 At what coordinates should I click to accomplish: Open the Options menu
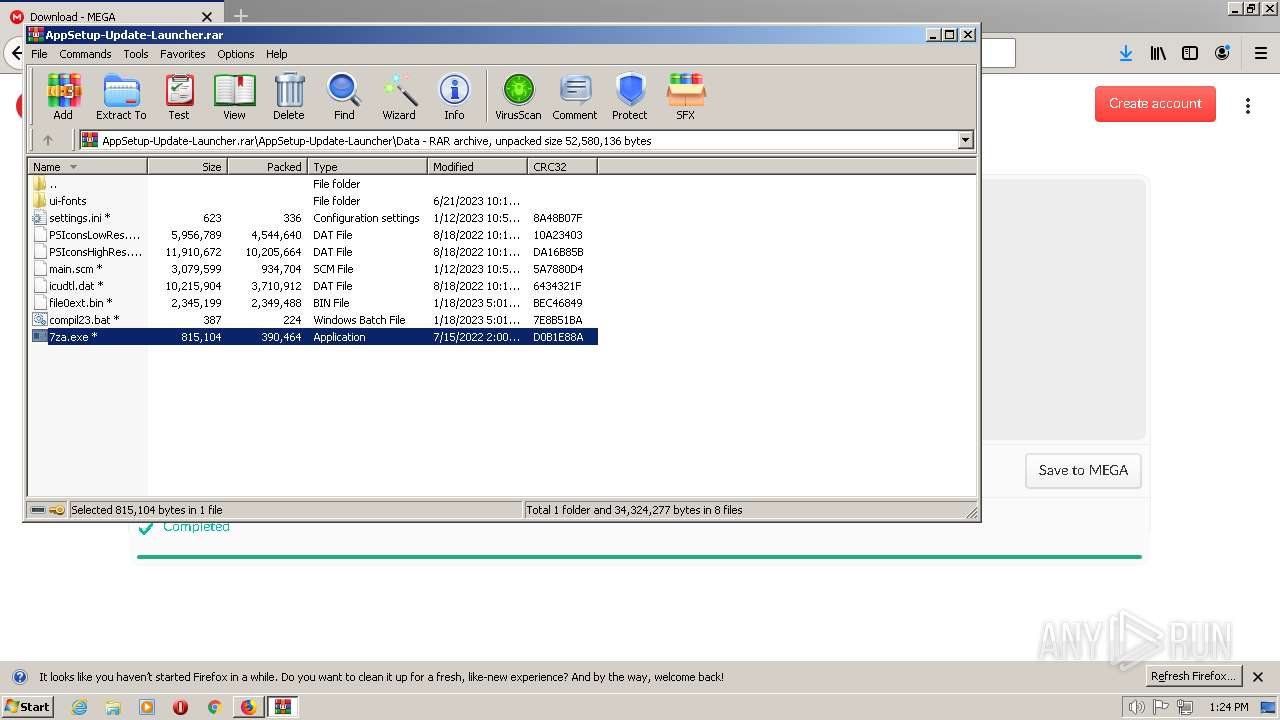pos(236,54)
